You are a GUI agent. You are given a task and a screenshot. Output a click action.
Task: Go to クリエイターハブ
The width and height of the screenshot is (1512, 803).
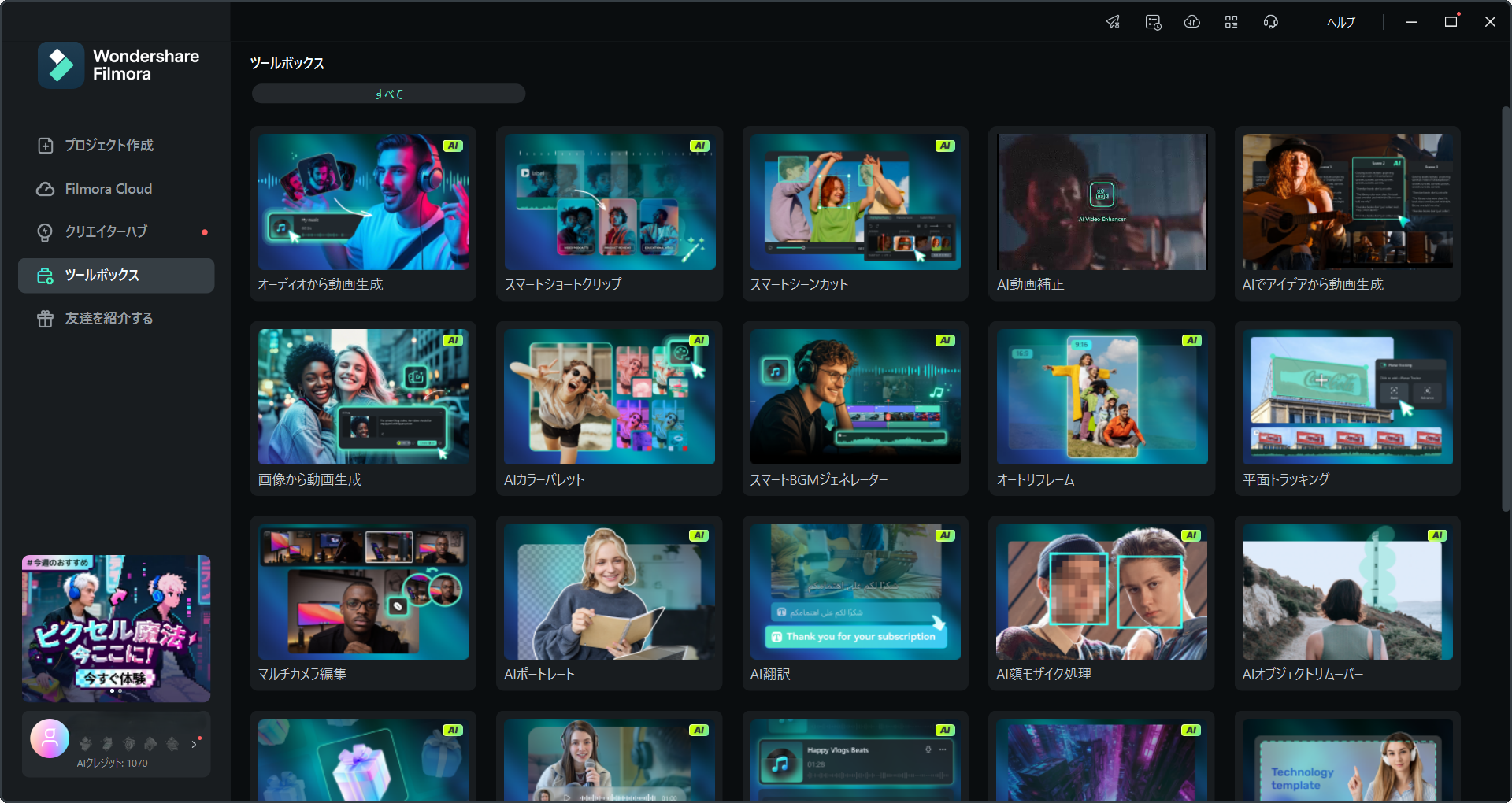(116, 231)
